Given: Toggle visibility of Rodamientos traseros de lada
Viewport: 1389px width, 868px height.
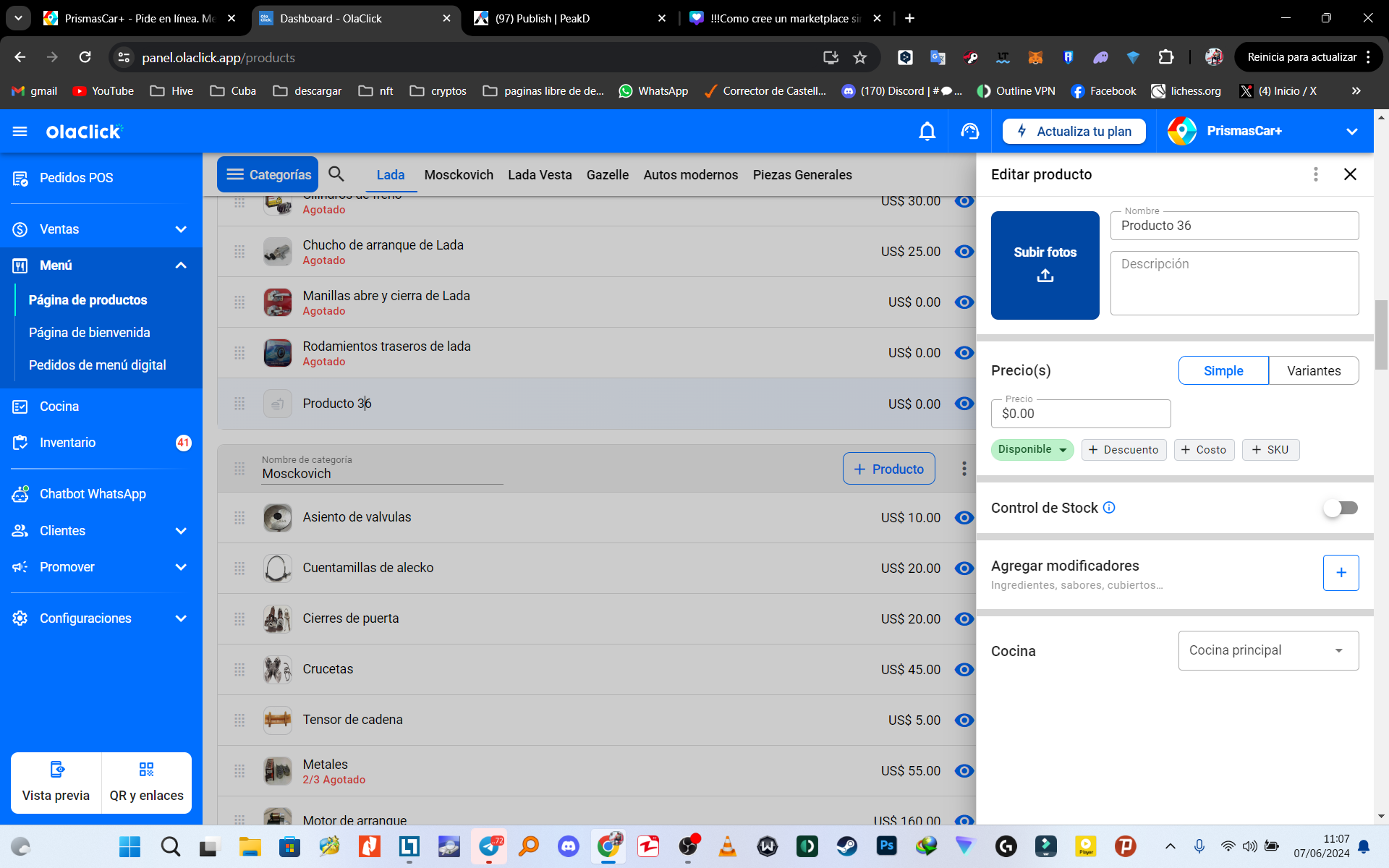Looking at the screenshot, I should click(964, 353).
